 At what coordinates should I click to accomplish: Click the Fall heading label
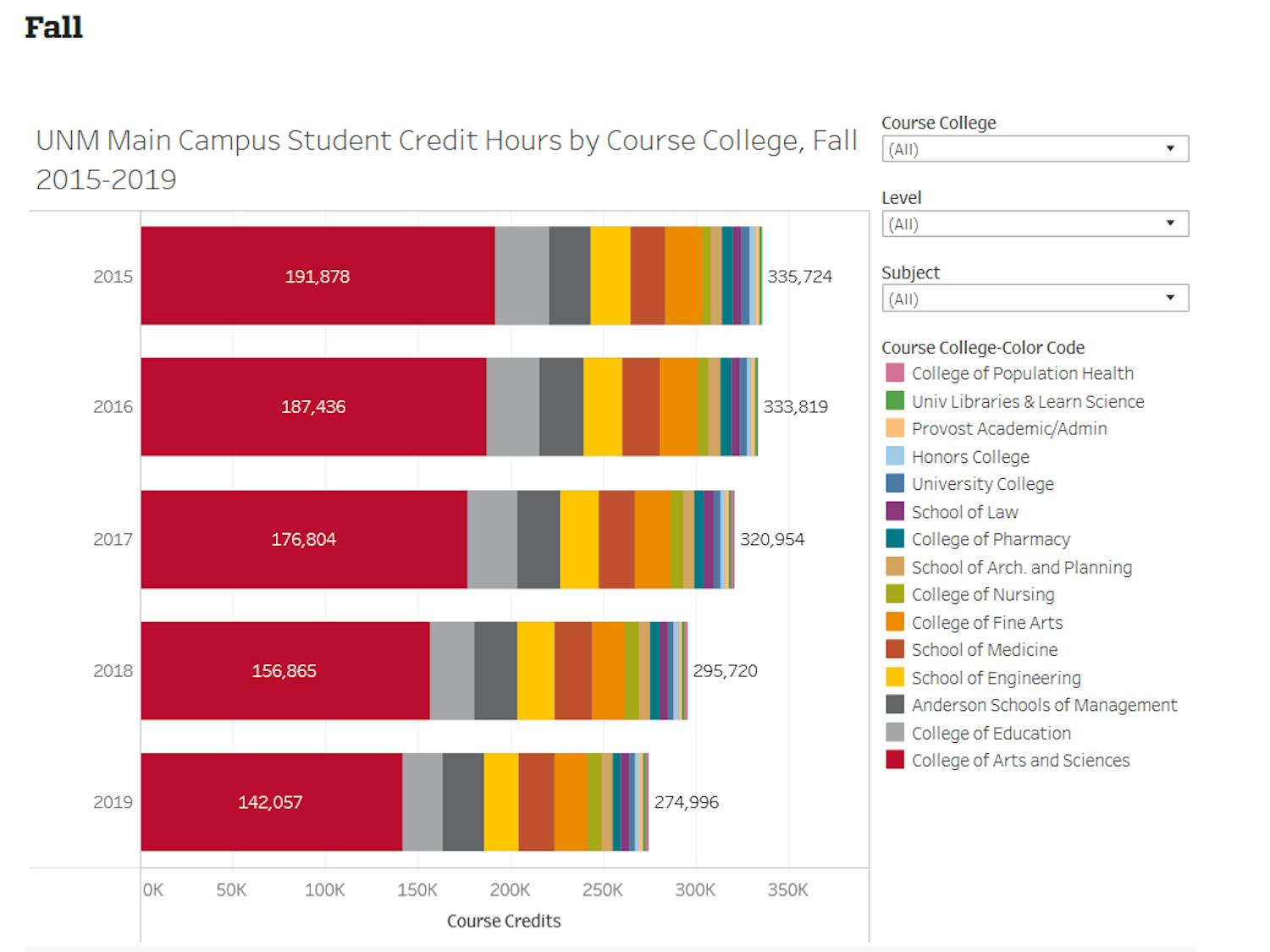coord(54,28)
